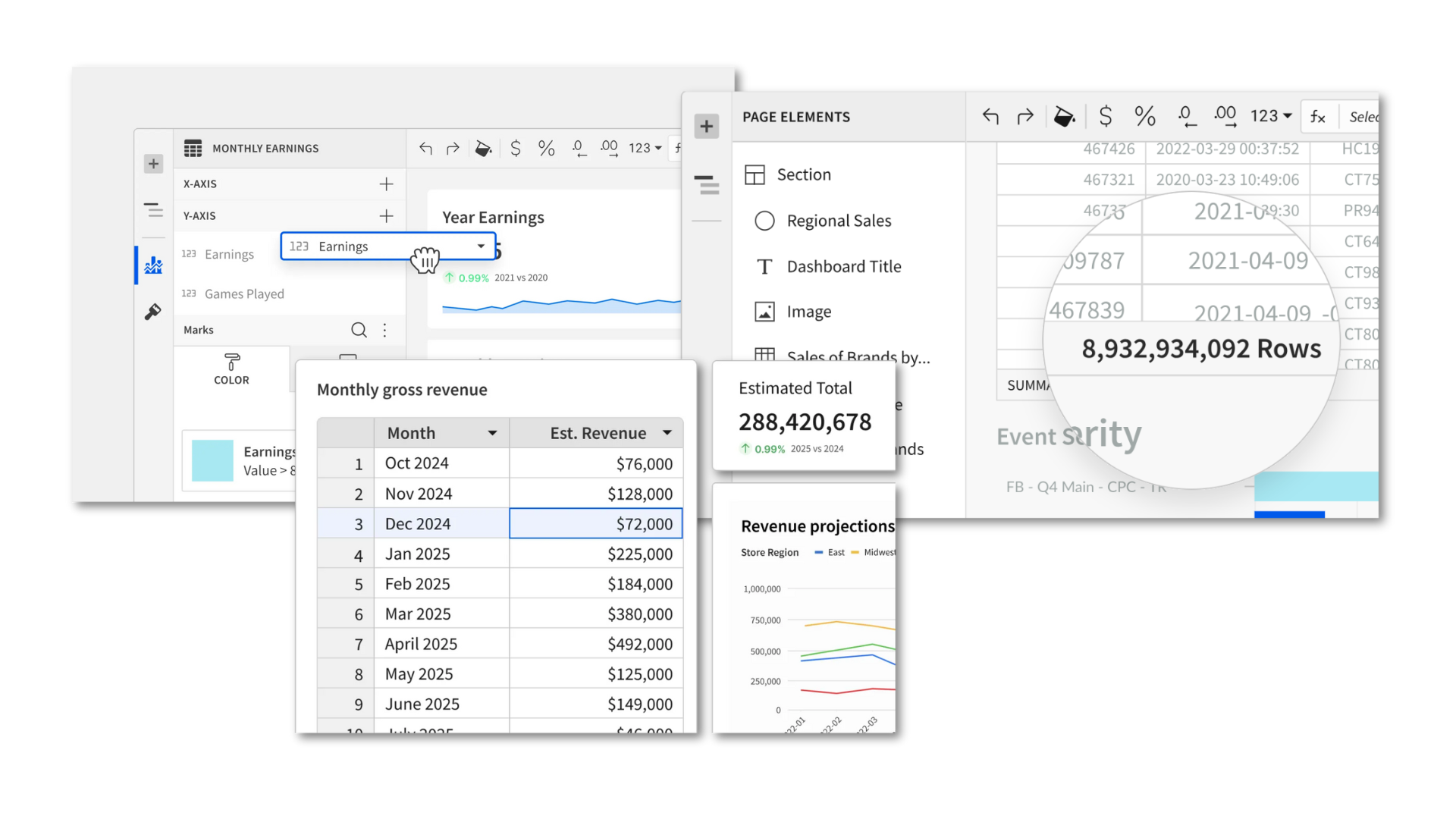Open the Earnings column dropdown arrow
This screenshot has width=1456, height=819.
click(481, 246)
